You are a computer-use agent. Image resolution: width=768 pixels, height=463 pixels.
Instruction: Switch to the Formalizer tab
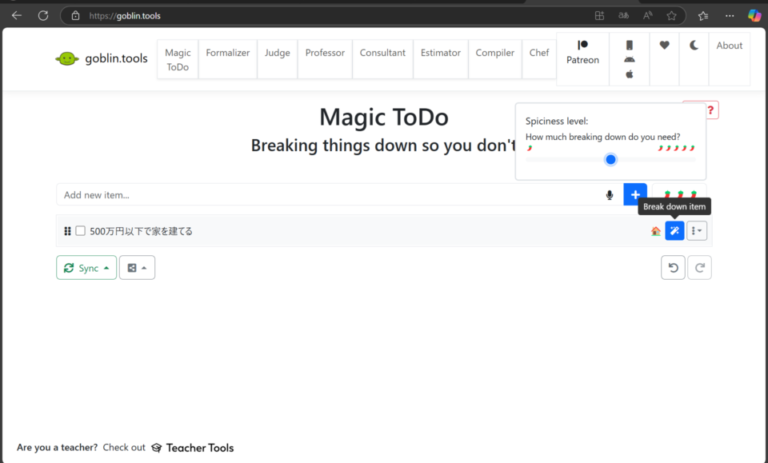(227, 53)
